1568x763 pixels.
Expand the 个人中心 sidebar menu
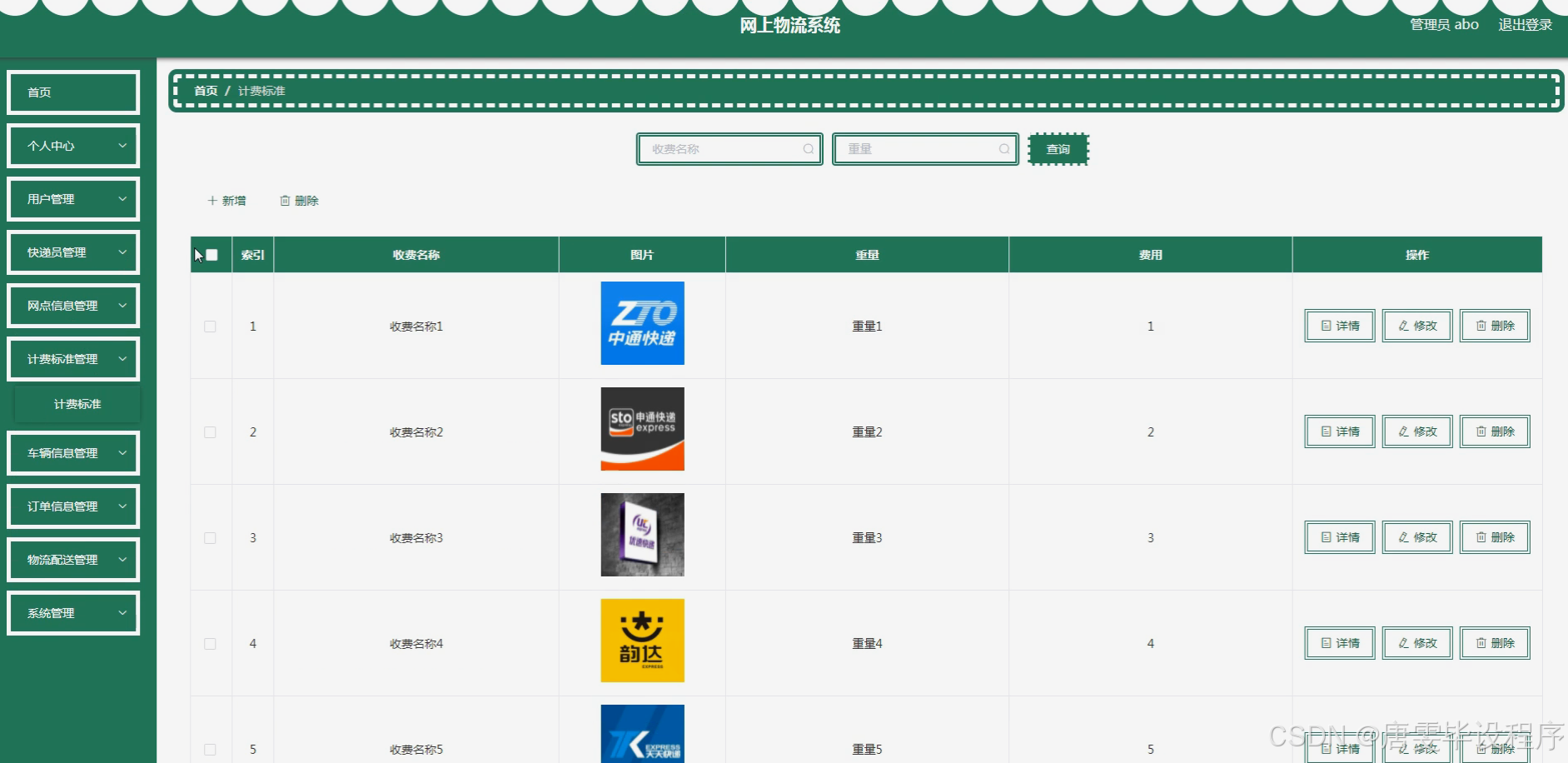(73, 146)
